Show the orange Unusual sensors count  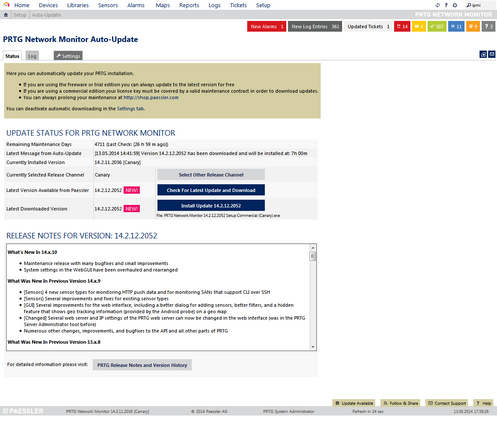[x=473, y=27]
